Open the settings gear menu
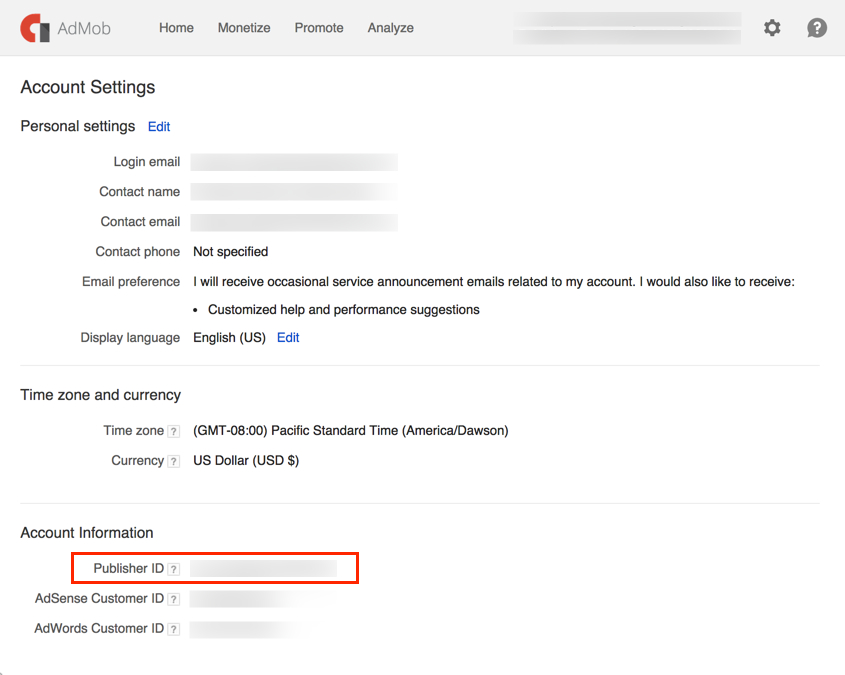 tap(772, 28)
